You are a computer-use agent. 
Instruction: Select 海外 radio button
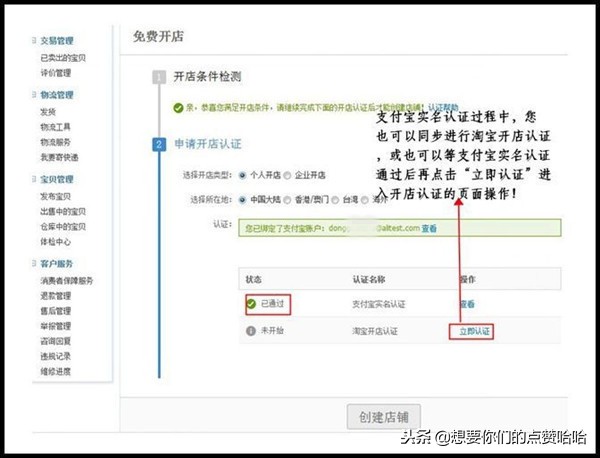(x=365, y=200)
